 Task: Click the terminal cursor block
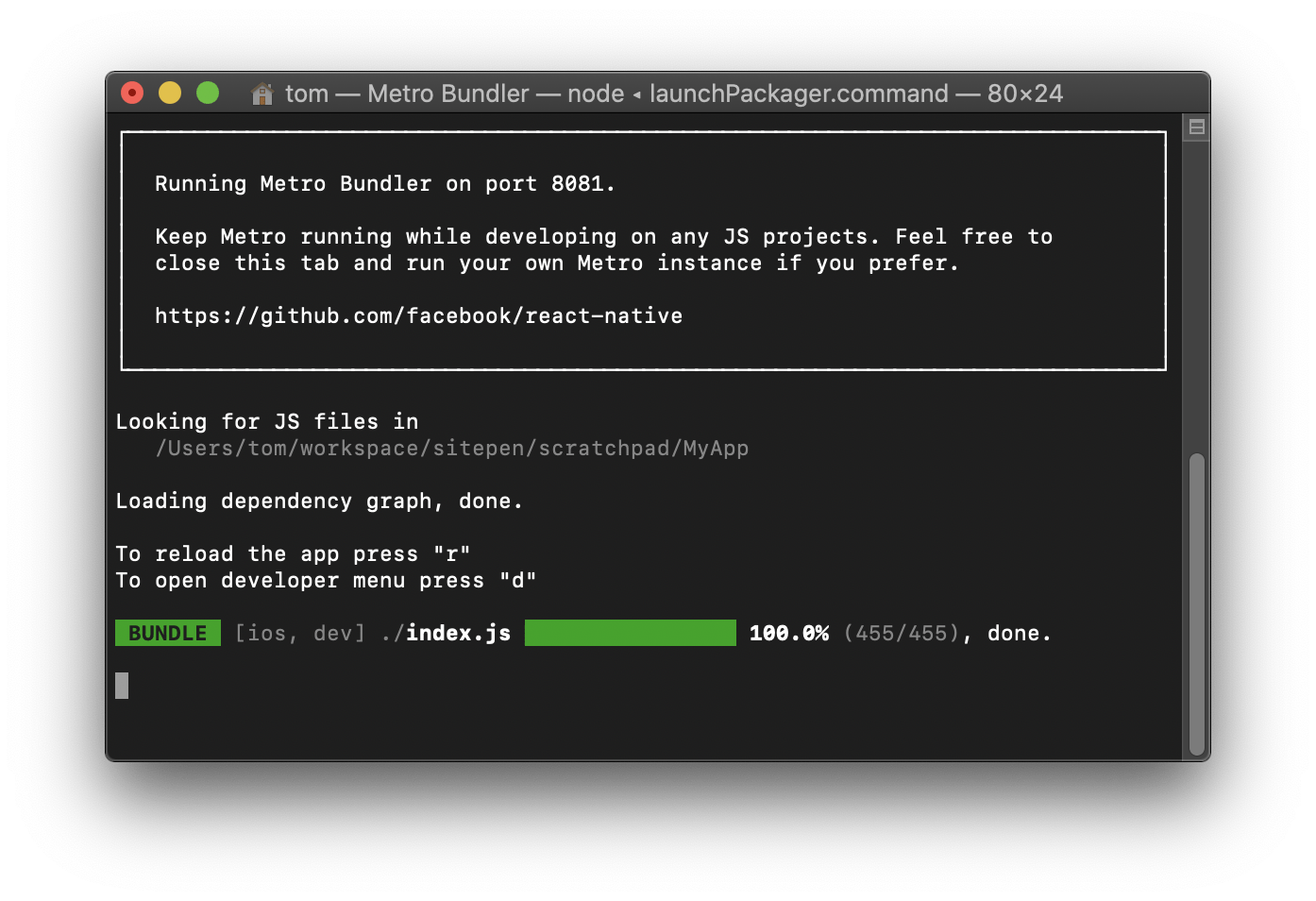(122, 686)
